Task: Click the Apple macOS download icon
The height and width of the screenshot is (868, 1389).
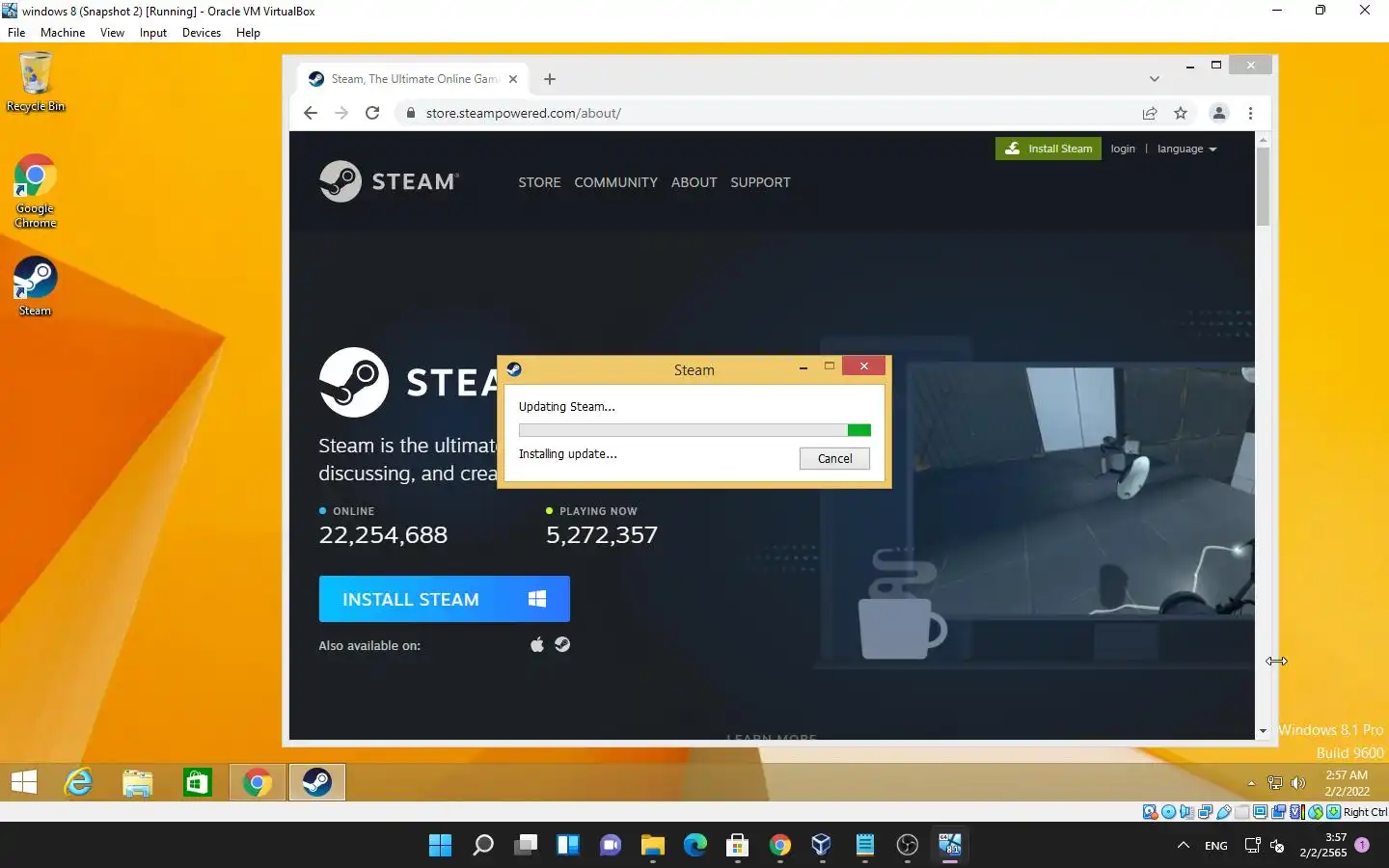Action: 537,644
